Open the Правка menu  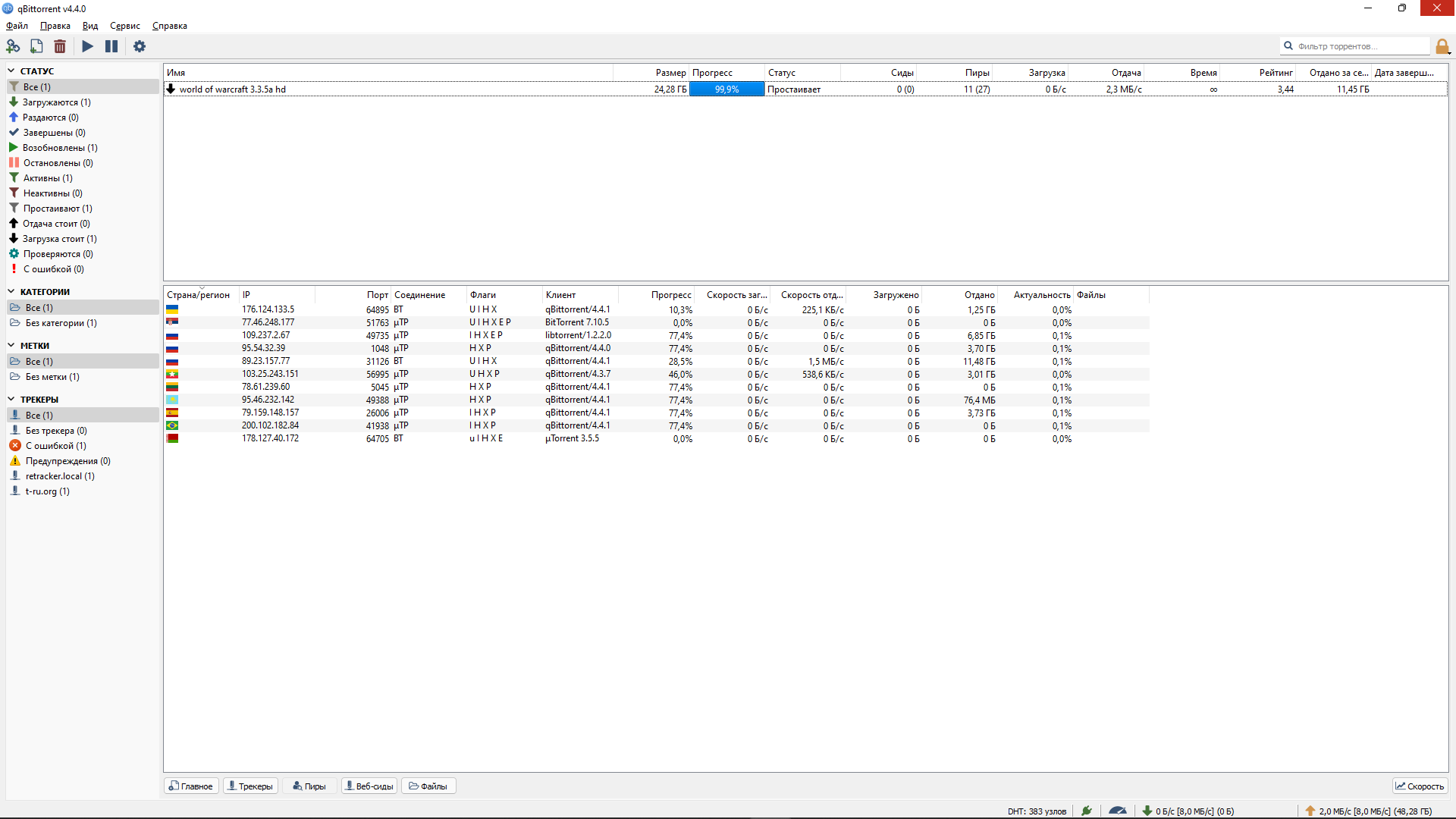tap(55, 26)
